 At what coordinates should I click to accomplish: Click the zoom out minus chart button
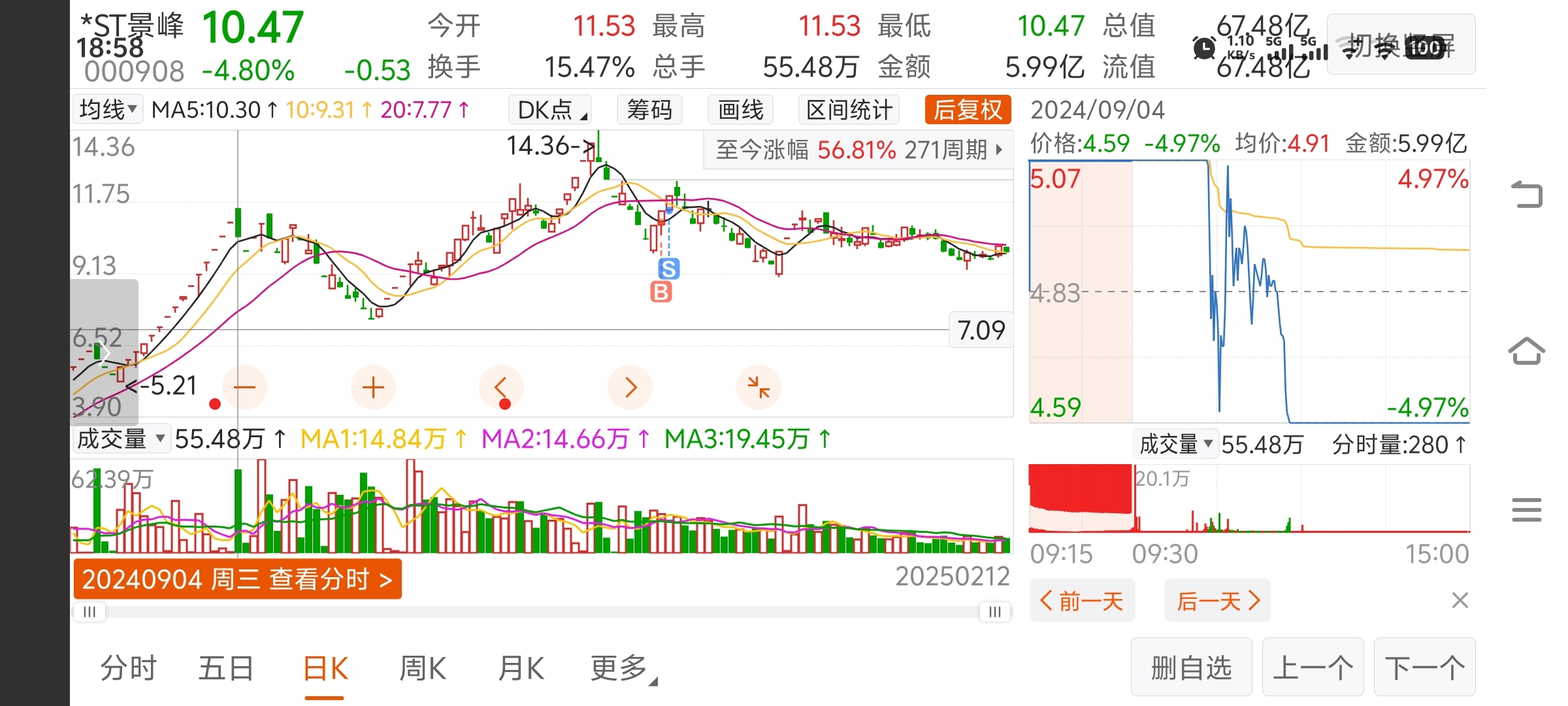pyautogui.click(x=244, y=388)
